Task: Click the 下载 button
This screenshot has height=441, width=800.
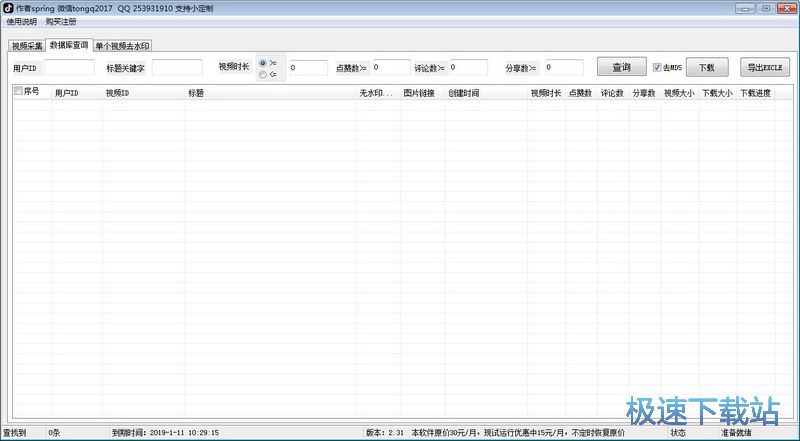Action: (707, 68)
